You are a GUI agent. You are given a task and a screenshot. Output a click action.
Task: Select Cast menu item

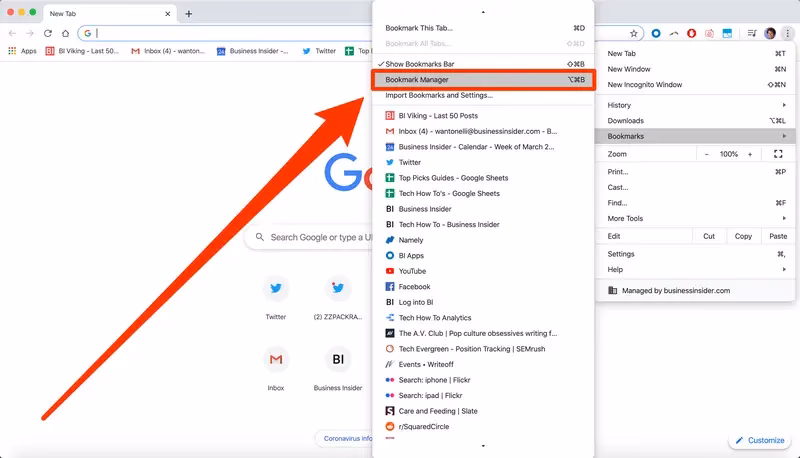pyautogui.click(x=695, y=187)
